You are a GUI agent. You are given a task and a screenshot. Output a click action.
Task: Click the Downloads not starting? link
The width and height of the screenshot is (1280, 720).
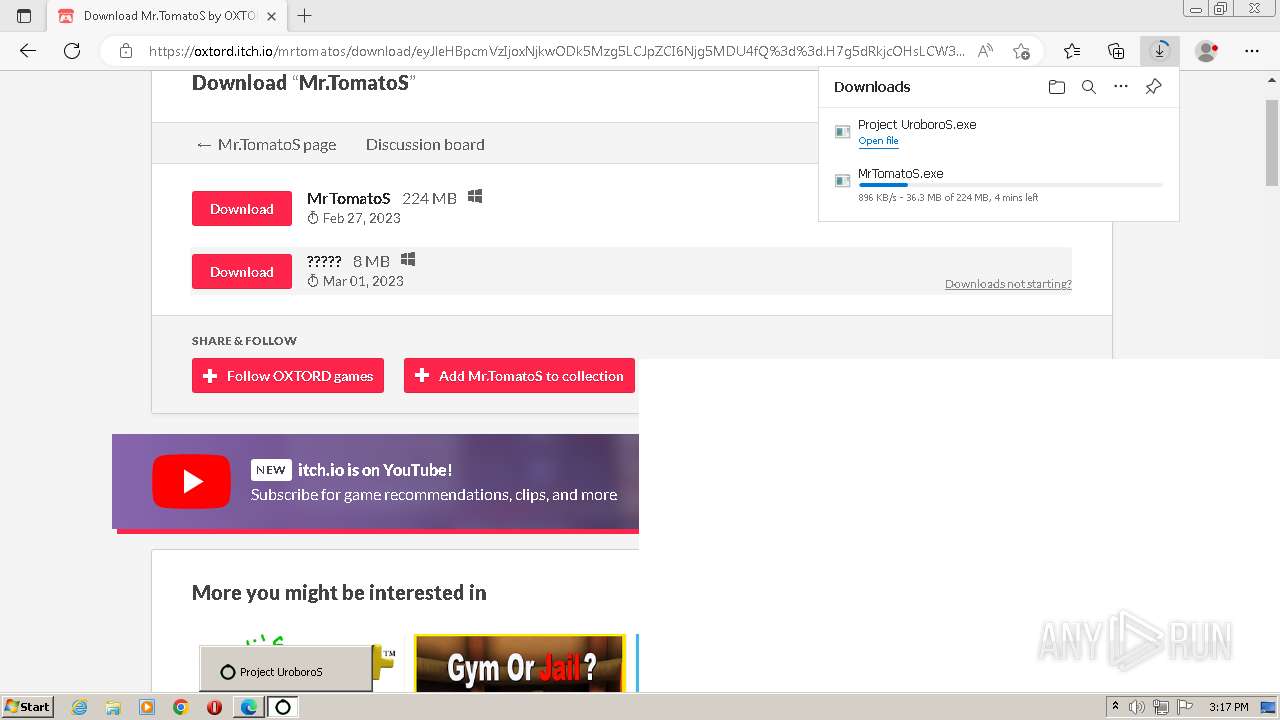pos(1008,284)
